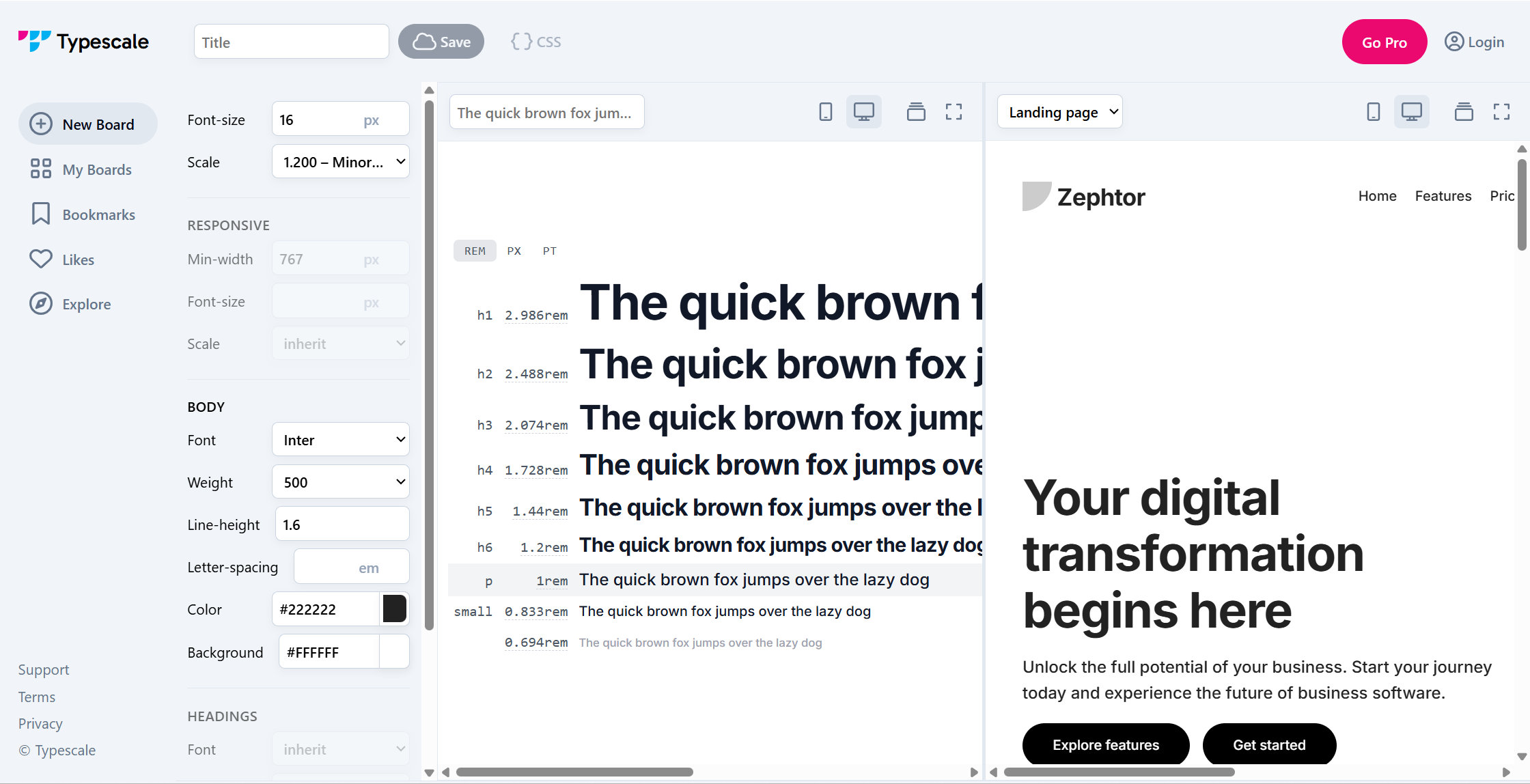Switch landing page preview to mobile view
Screen dimensions: 1530x784
[x=1373, y=112]
